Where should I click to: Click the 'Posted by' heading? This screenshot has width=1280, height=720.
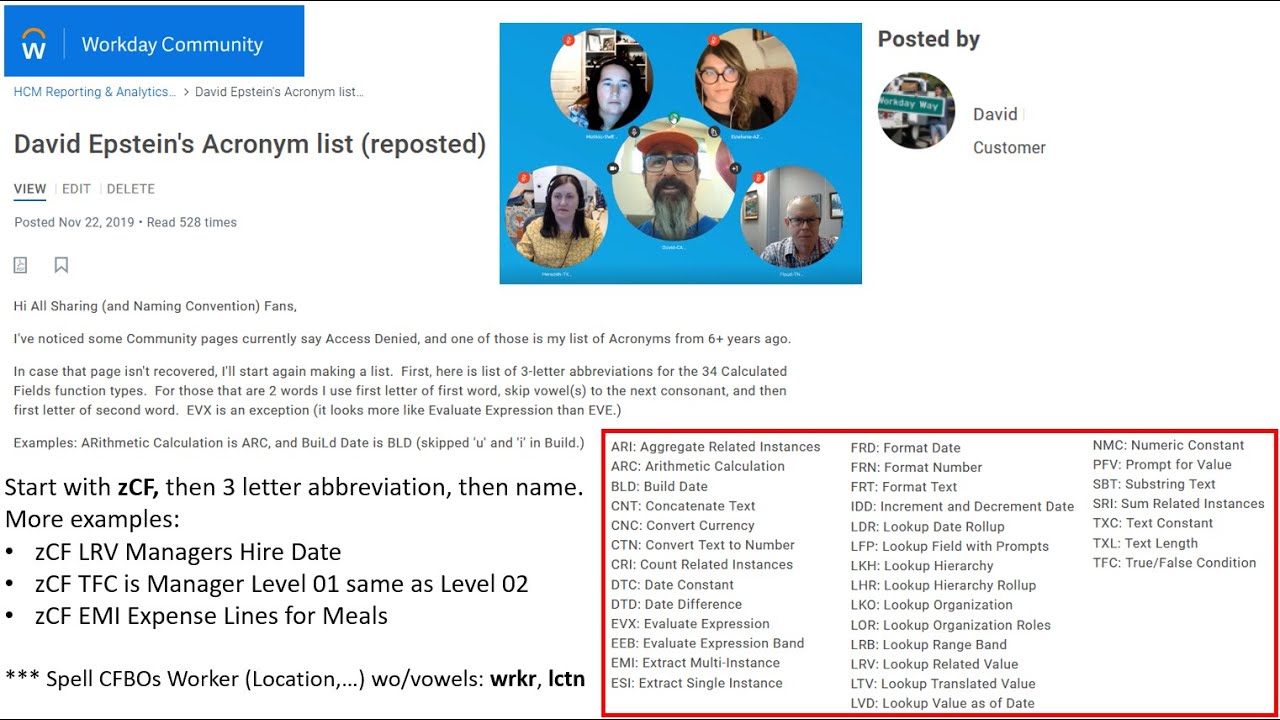[x=929, y=39]
